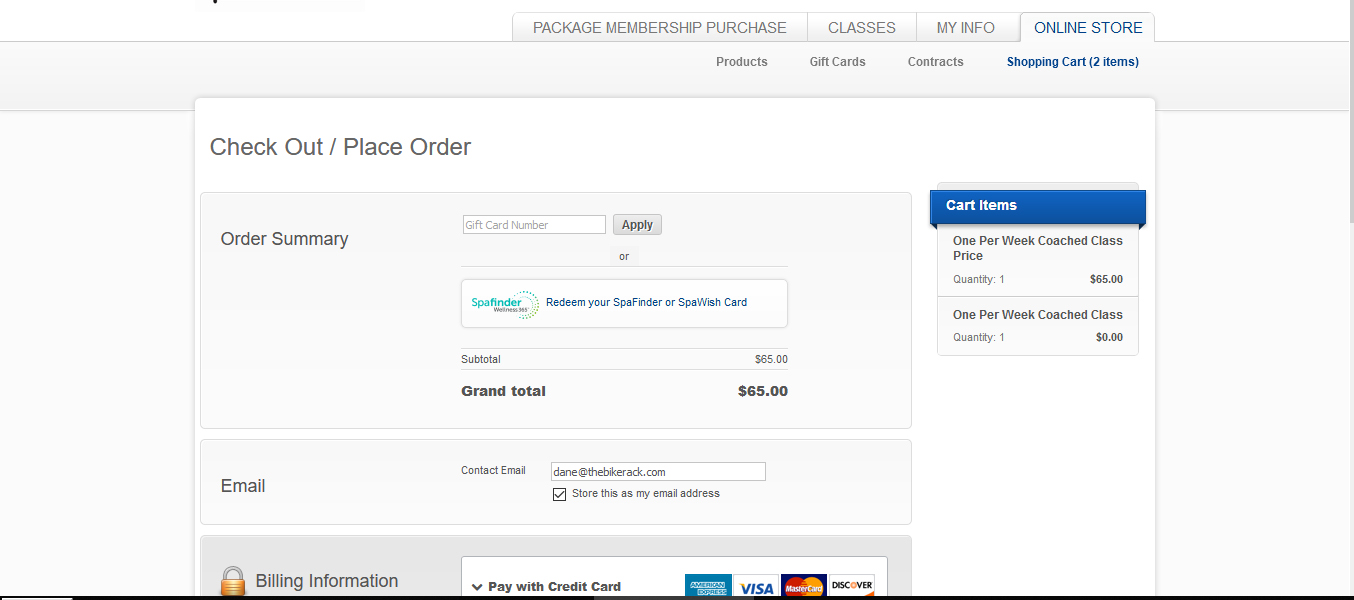This screenshot has height=600, width=1354.
Task: Open the Package Membership Purchase tab
Action: [659, 28]
